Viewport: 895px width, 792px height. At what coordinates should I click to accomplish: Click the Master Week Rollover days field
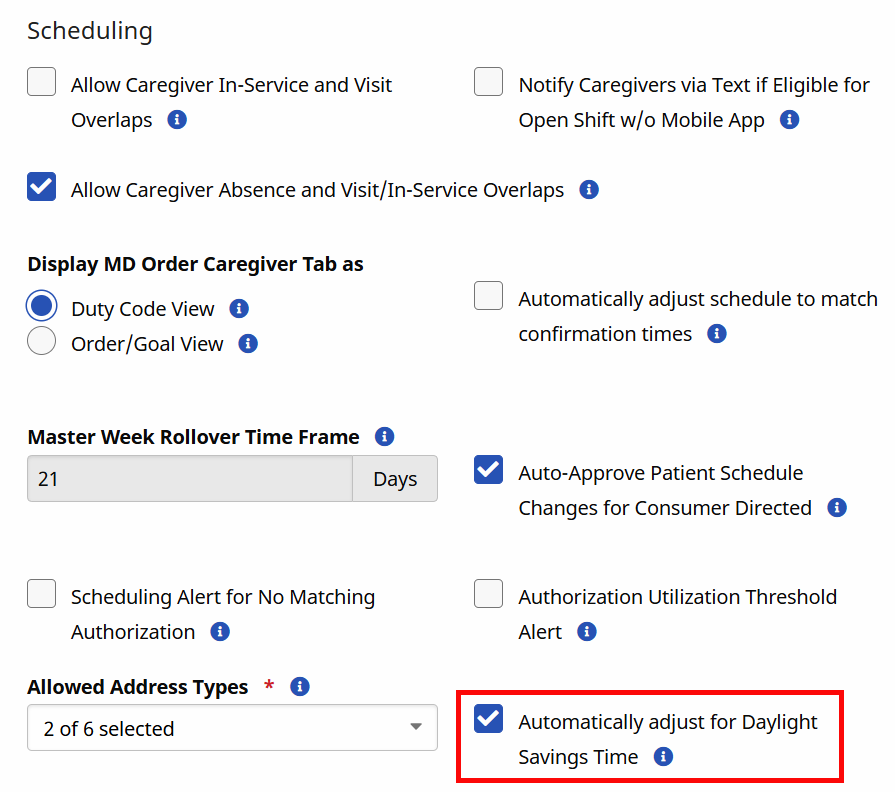(190, 479)
